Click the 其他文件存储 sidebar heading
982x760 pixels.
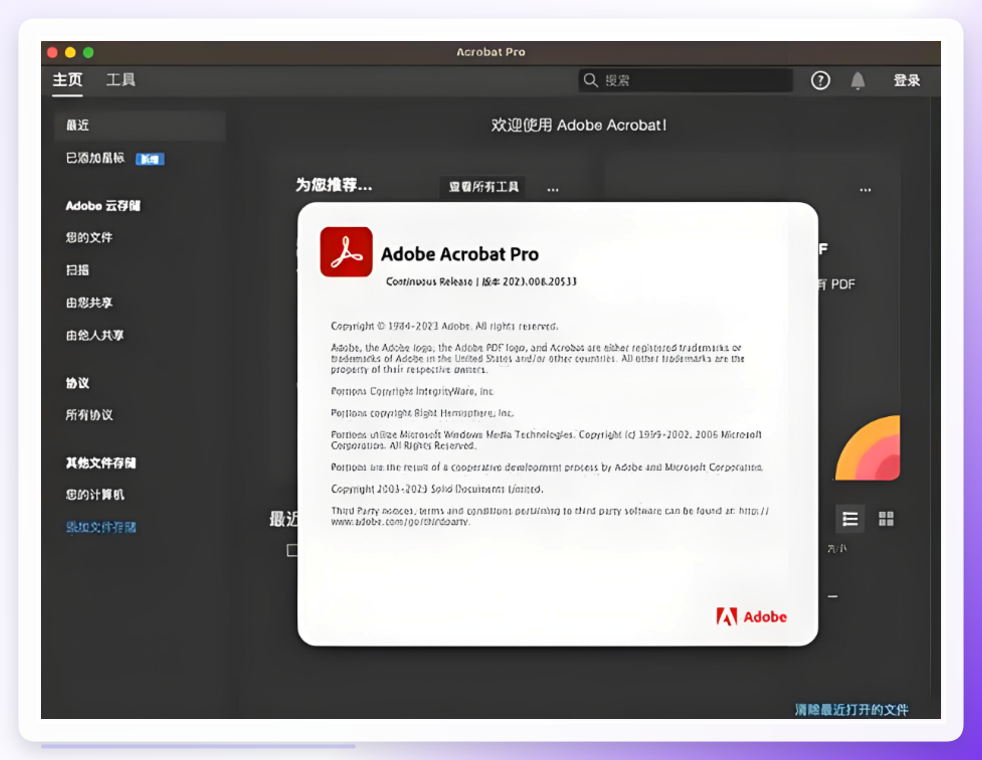point(101,463)
